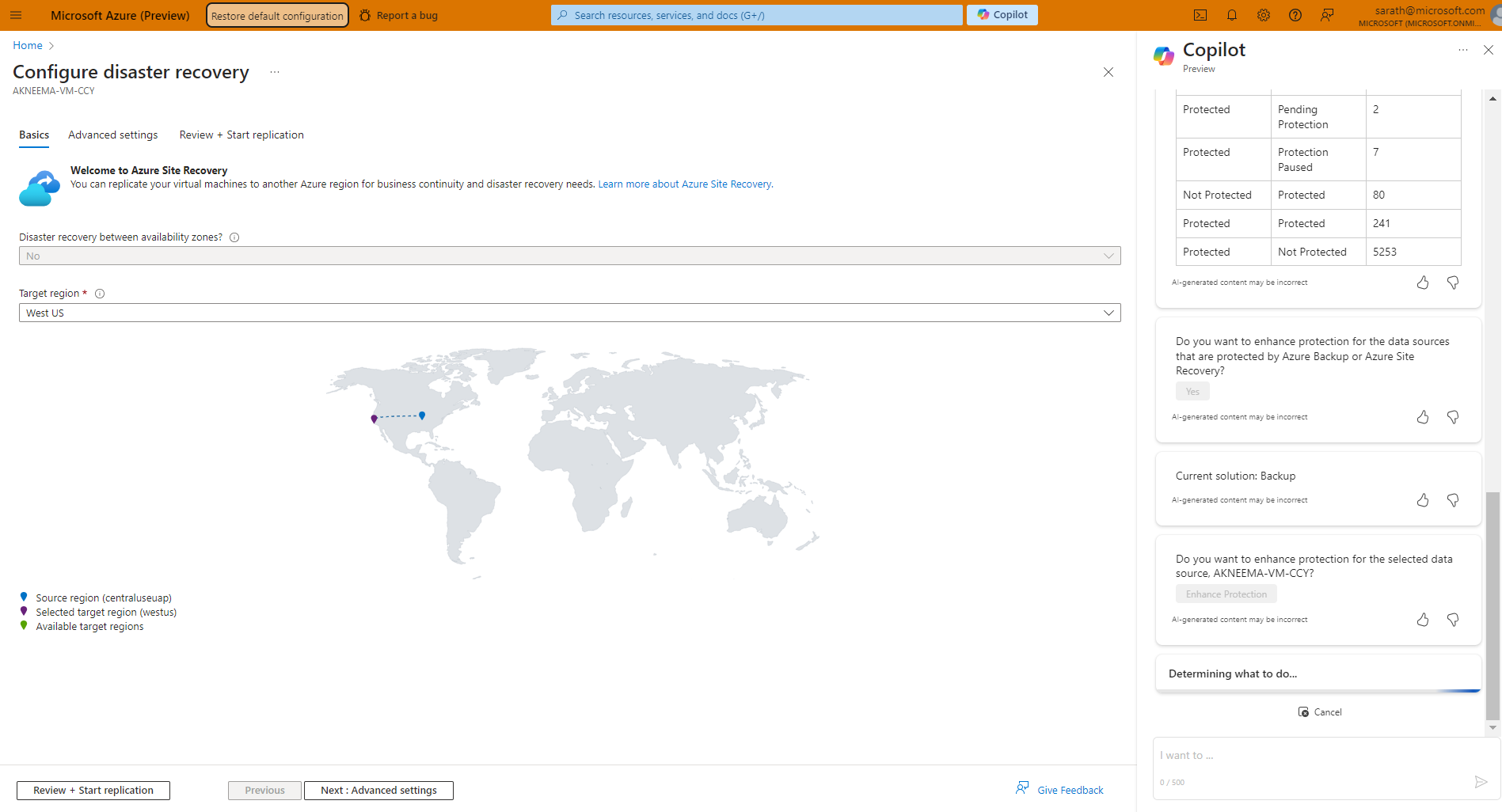Viewport: 1502px width, 812px height.
Task: Dislike the protection status table response
Action: coord(1453,283)
